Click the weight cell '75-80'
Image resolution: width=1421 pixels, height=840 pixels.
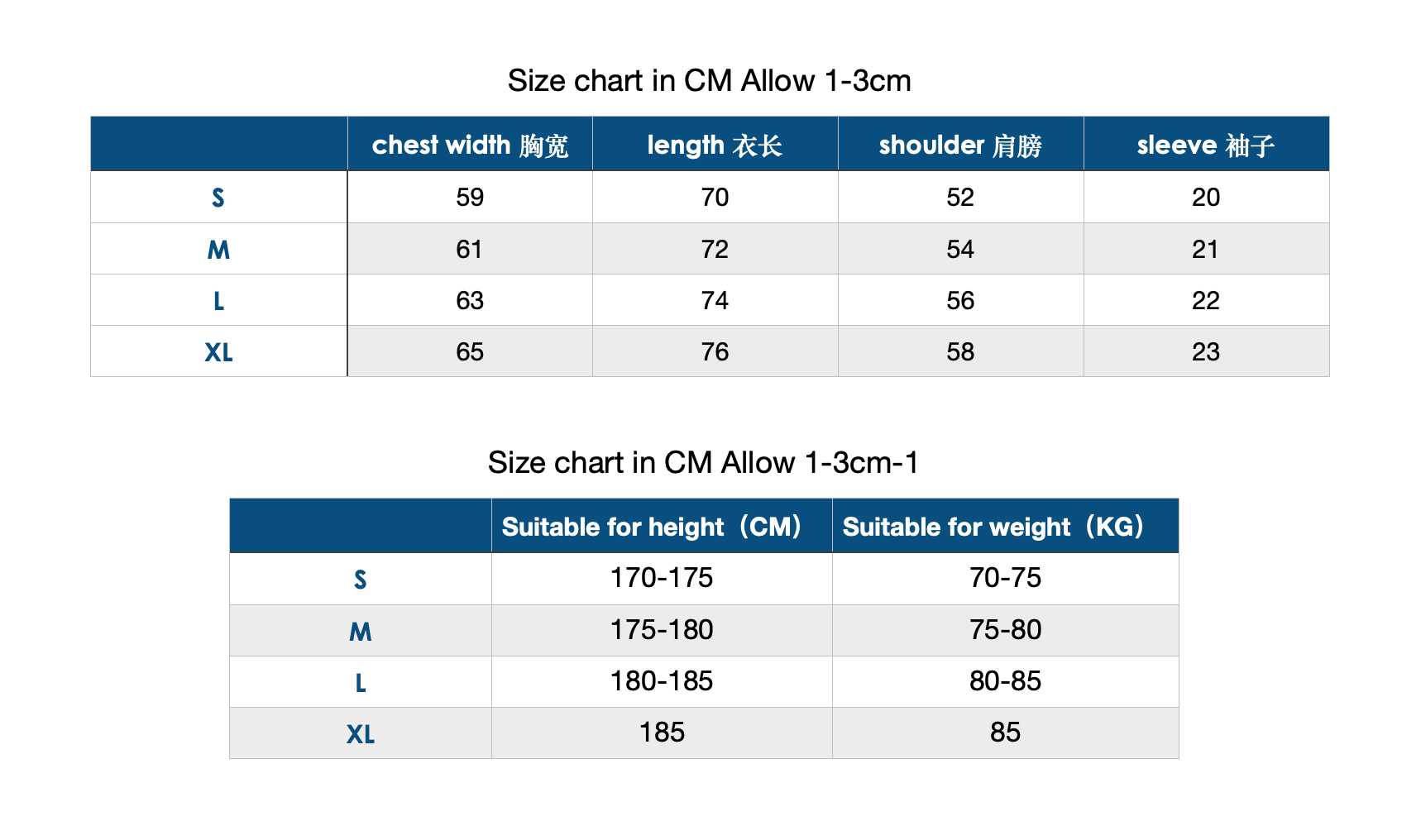[1005, 630]
